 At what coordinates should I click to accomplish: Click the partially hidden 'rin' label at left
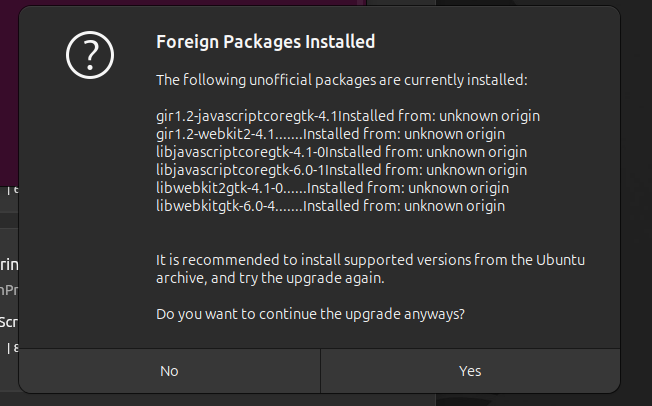(8, 265)
